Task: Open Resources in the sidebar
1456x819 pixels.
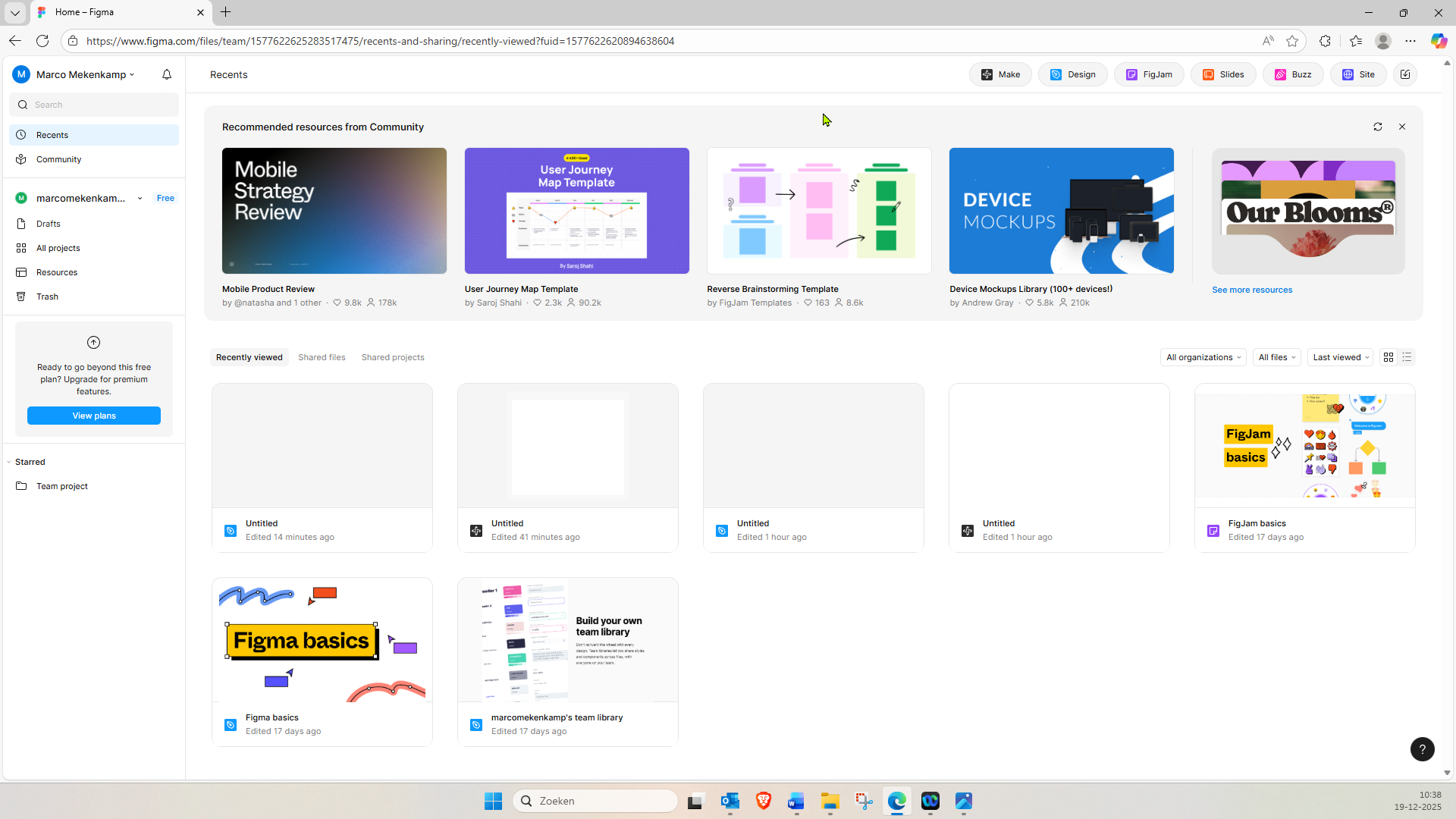Action: click(94, 272)
